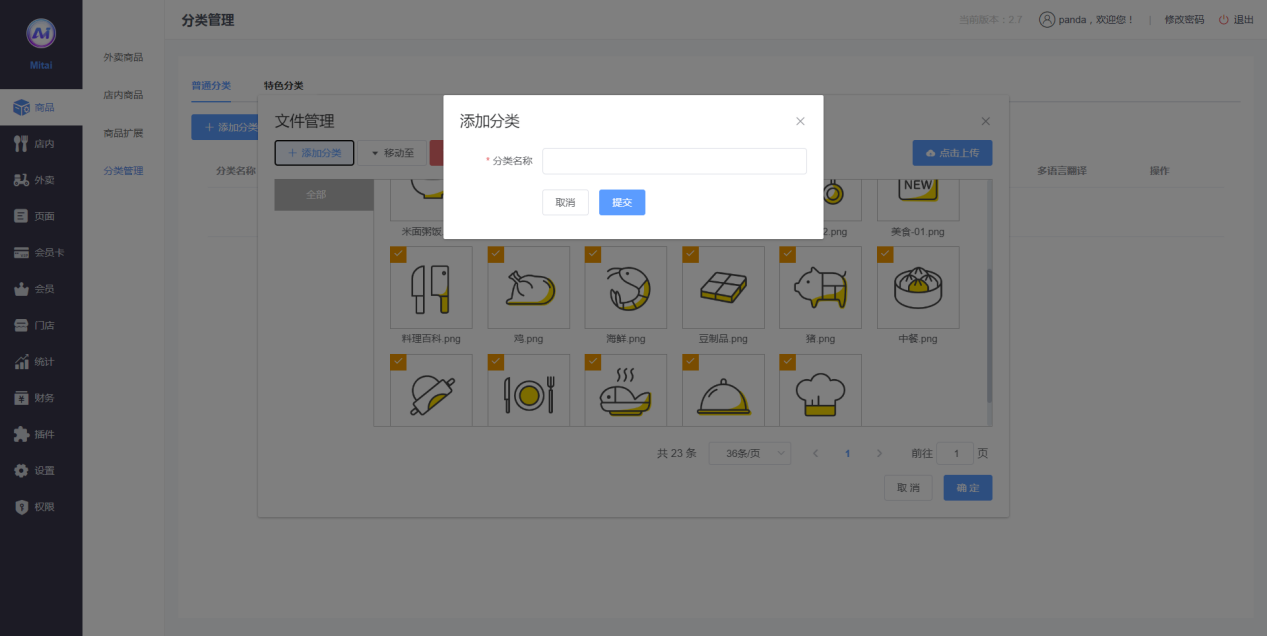Open the 36条/页 page size dropdown
This screenshot has height=636, width=1267.
(x=749, y=454)
